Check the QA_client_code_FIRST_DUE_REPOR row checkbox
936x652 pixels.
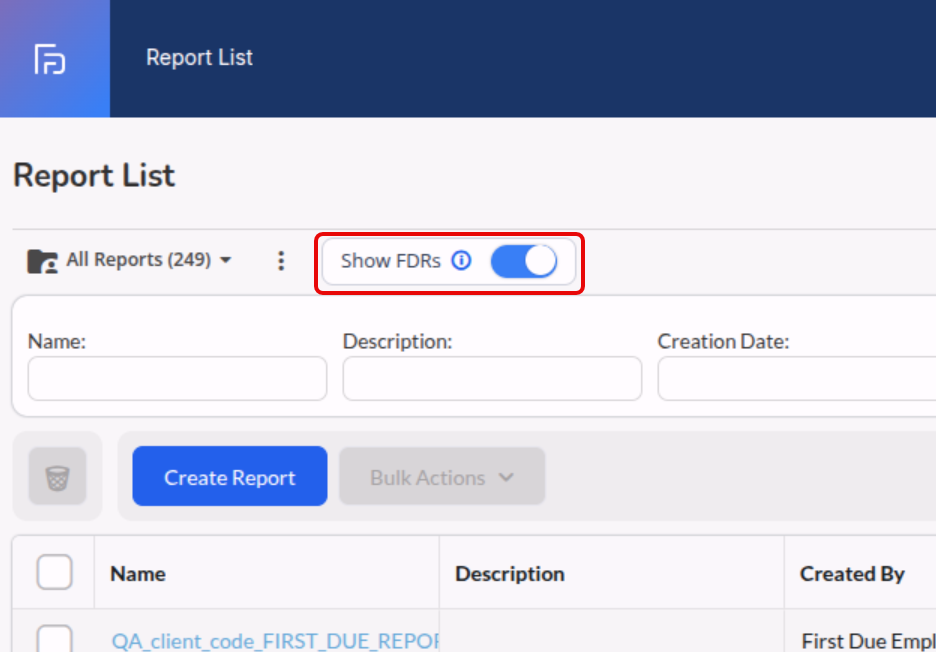point(54,639)
